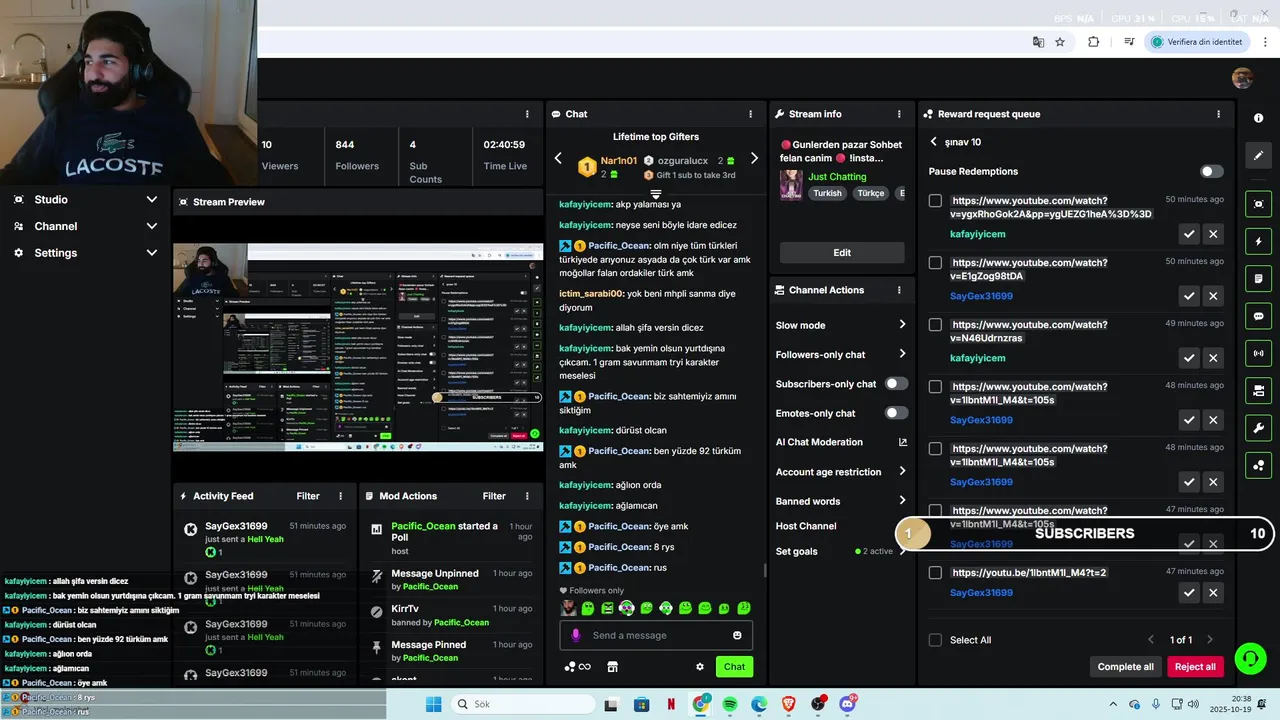The image size is (1280, 720).
Task: Click Reject all button
Action: coord(1195,667)
